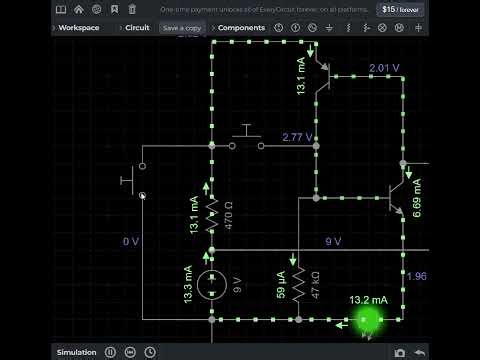Viewport: 480px width, 360px height.
Task: Toggle the vertical push button switch on left
Action: point(133,180)
